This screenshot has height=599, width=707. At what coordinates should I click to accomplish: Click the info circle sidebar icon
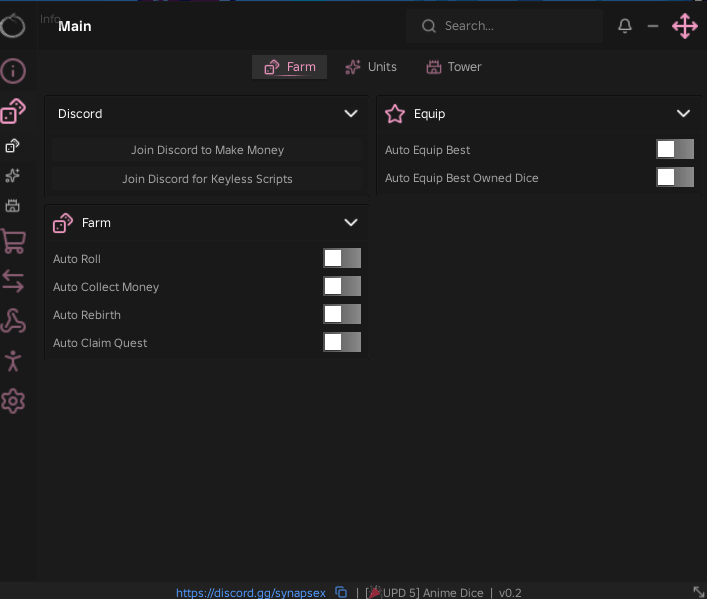click(x=13, y=71)
